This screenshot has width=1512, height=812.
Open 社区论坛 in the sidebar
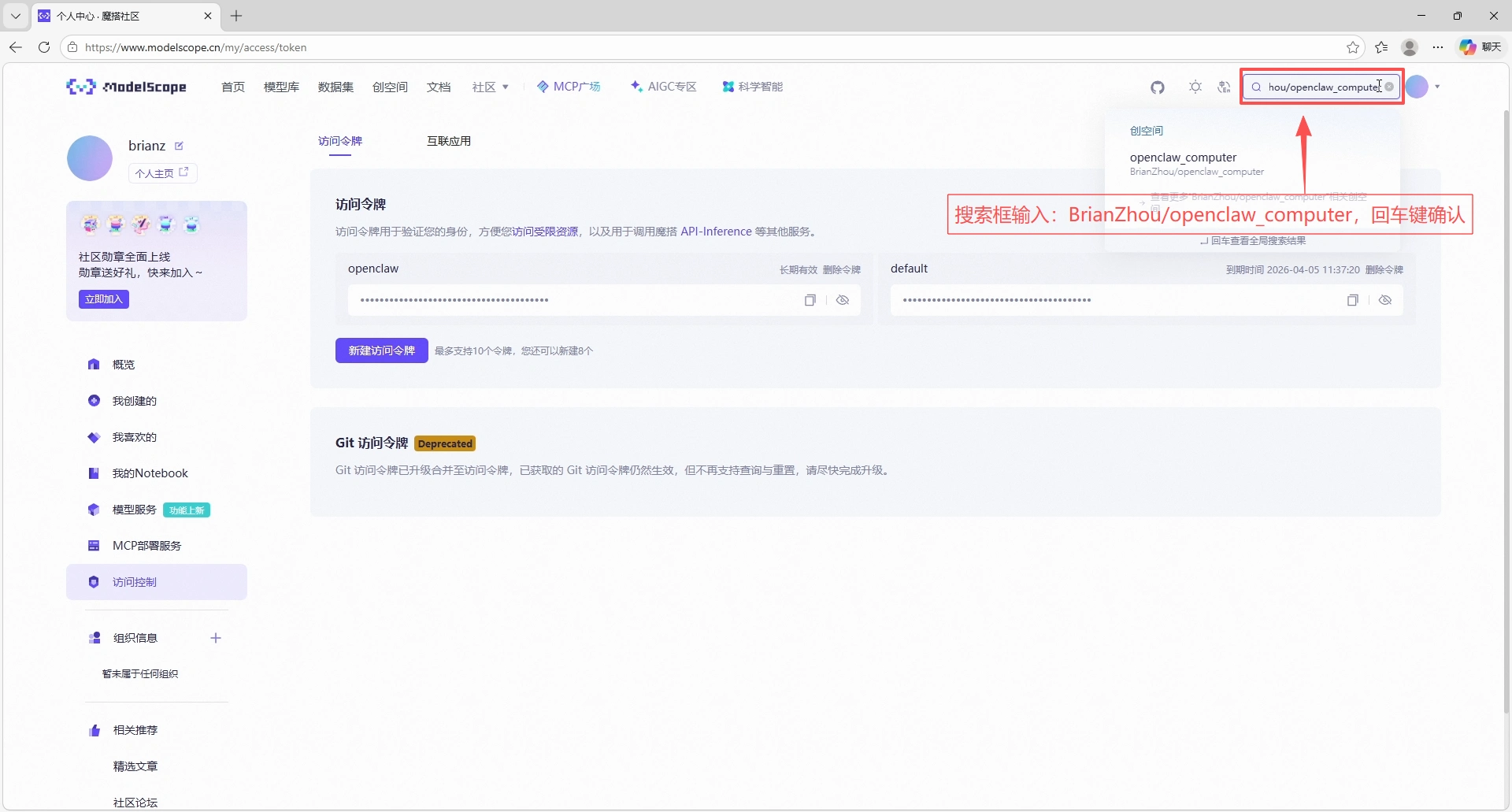click(x=135, y=803)
